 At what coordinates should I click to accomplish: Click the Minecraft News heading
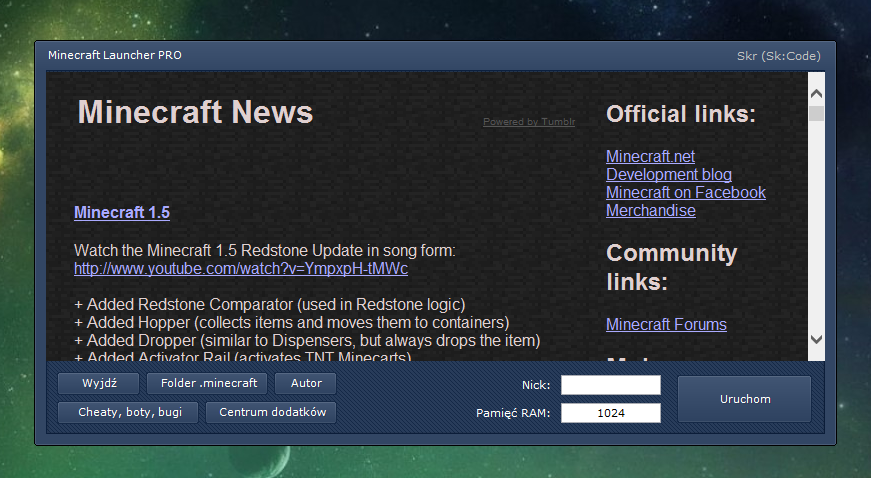(x=196, y=112)
